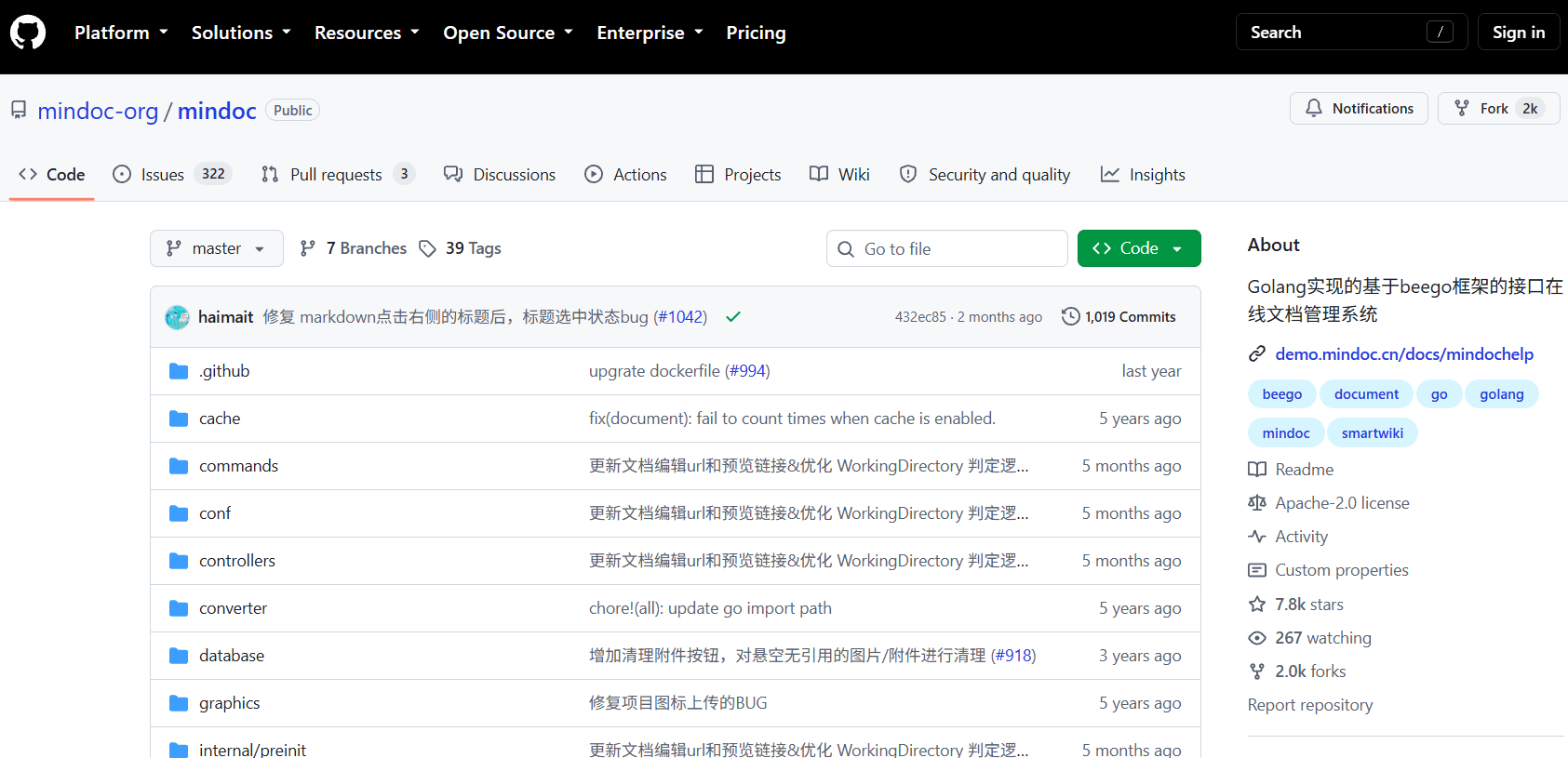
Task: Click the folder icon for converter
Action: pyautogui.click(x=179, y=608)
